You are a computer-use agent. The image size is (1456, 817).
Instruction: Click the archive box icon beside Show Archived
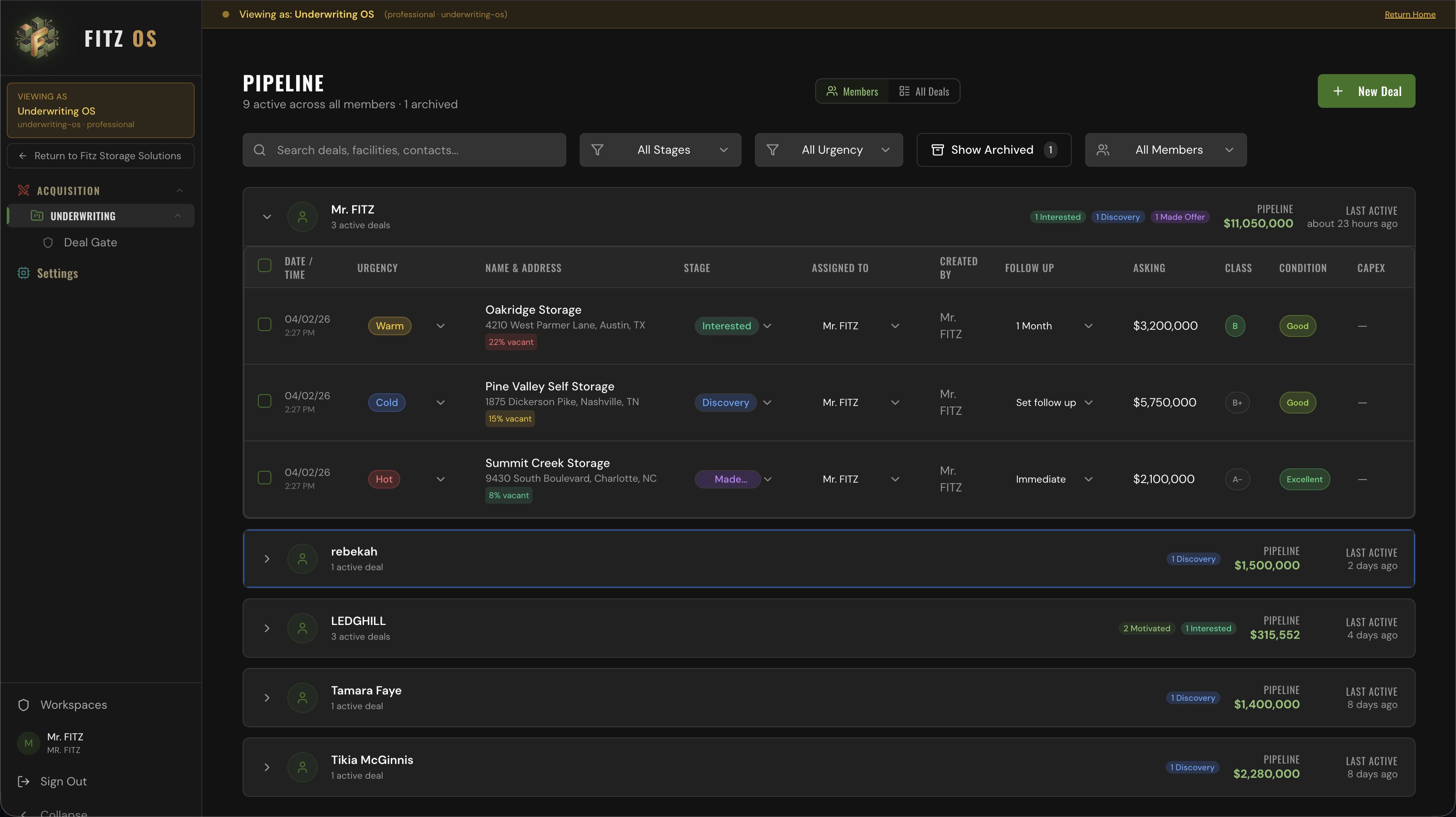pos(938,149)
